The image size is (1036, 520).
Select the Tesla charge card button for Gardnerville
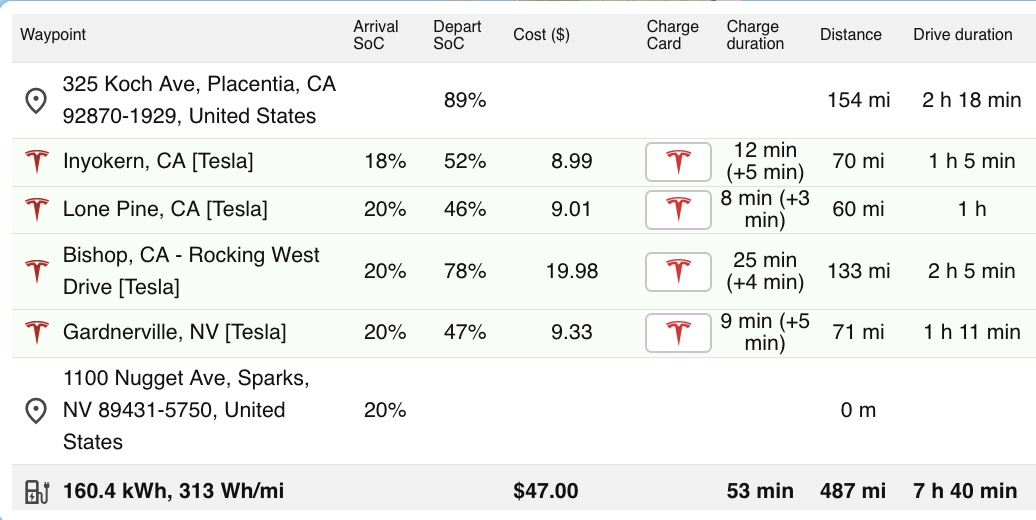click(679, 332)
